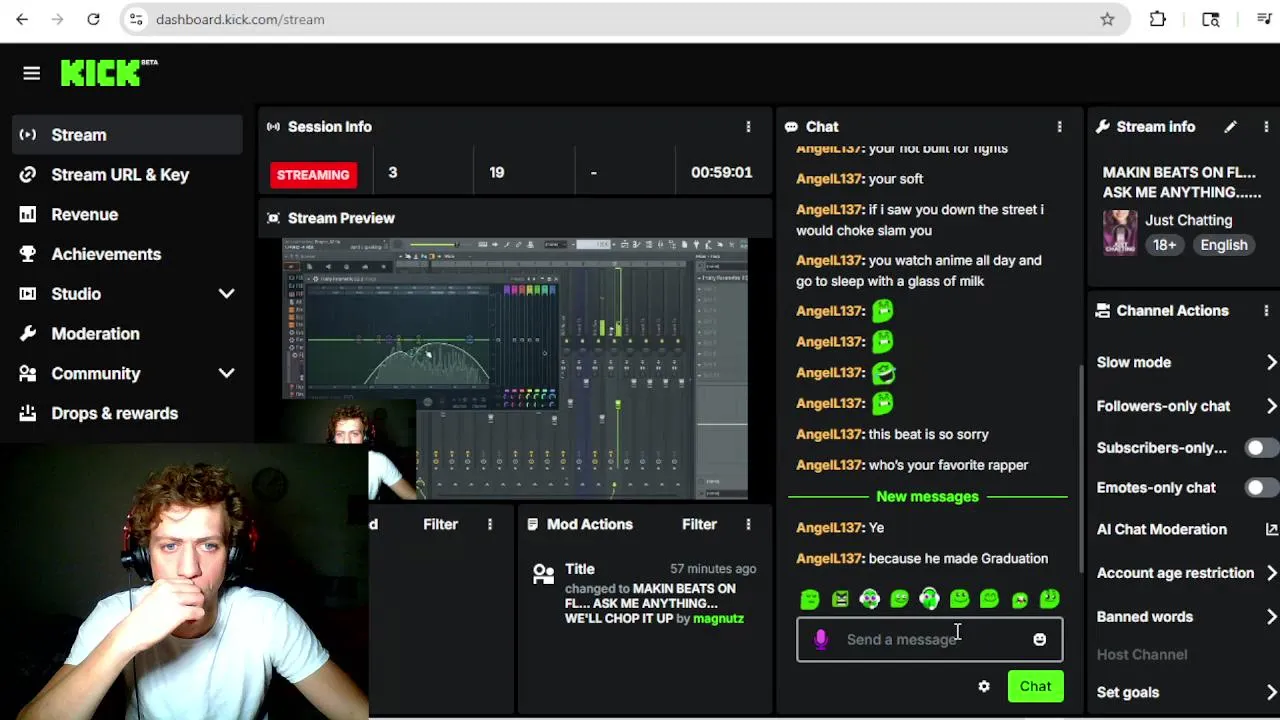Select Stream in the sidebar
This screenshot has width=1280, height=720.
coord(127,135)
